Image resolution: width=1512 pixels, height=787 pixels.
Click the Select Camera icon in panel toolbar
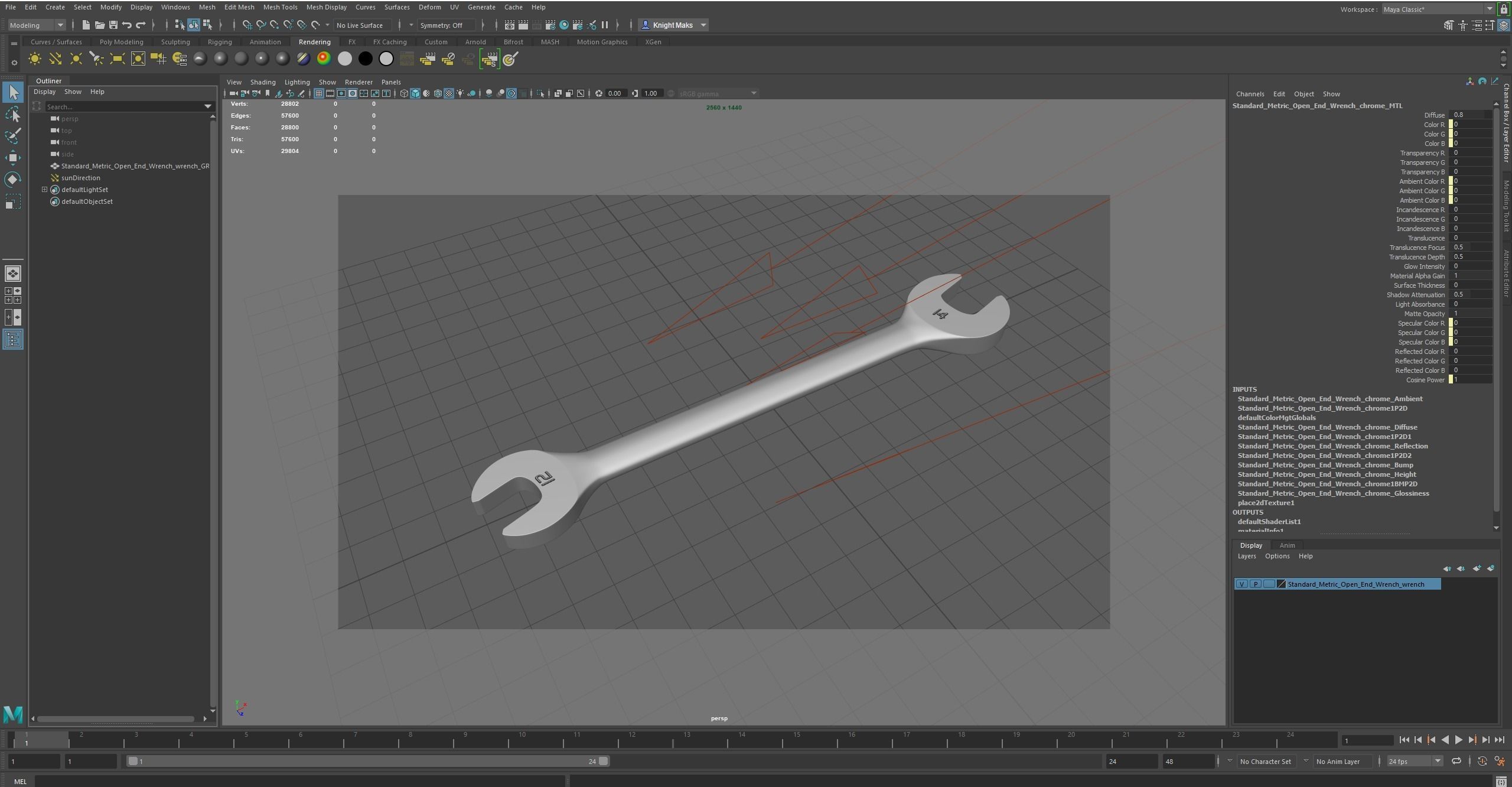(234, 93)
